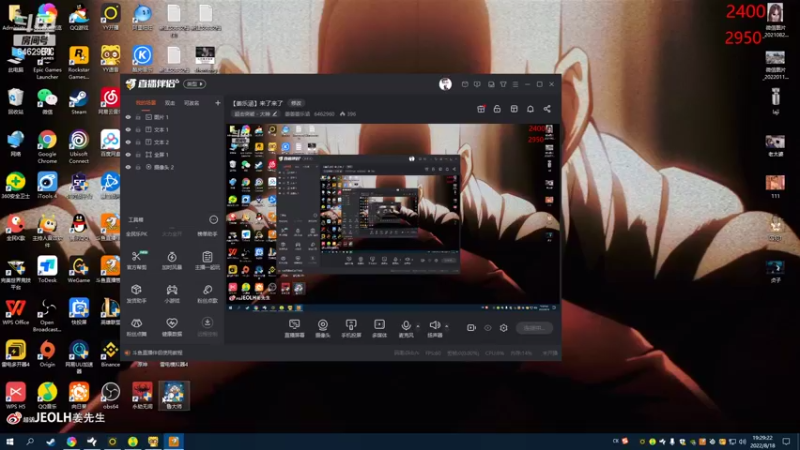
Task: Open mode switch pill beside app logo
Action: pos(194,84)
